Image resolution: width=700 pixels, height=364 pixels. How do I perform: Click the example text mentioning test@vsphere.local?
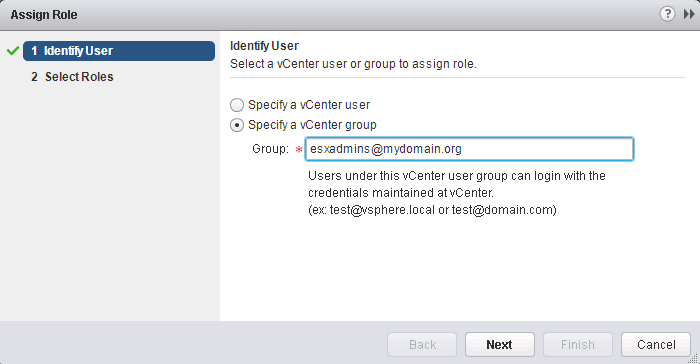click(x=432, y=210)
